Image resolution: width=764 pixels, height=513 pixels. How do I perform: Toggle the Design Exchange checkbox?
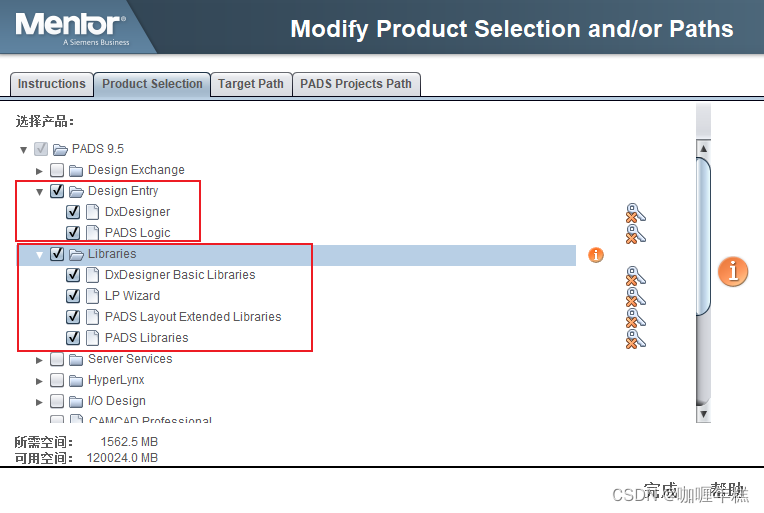(57, 170)
